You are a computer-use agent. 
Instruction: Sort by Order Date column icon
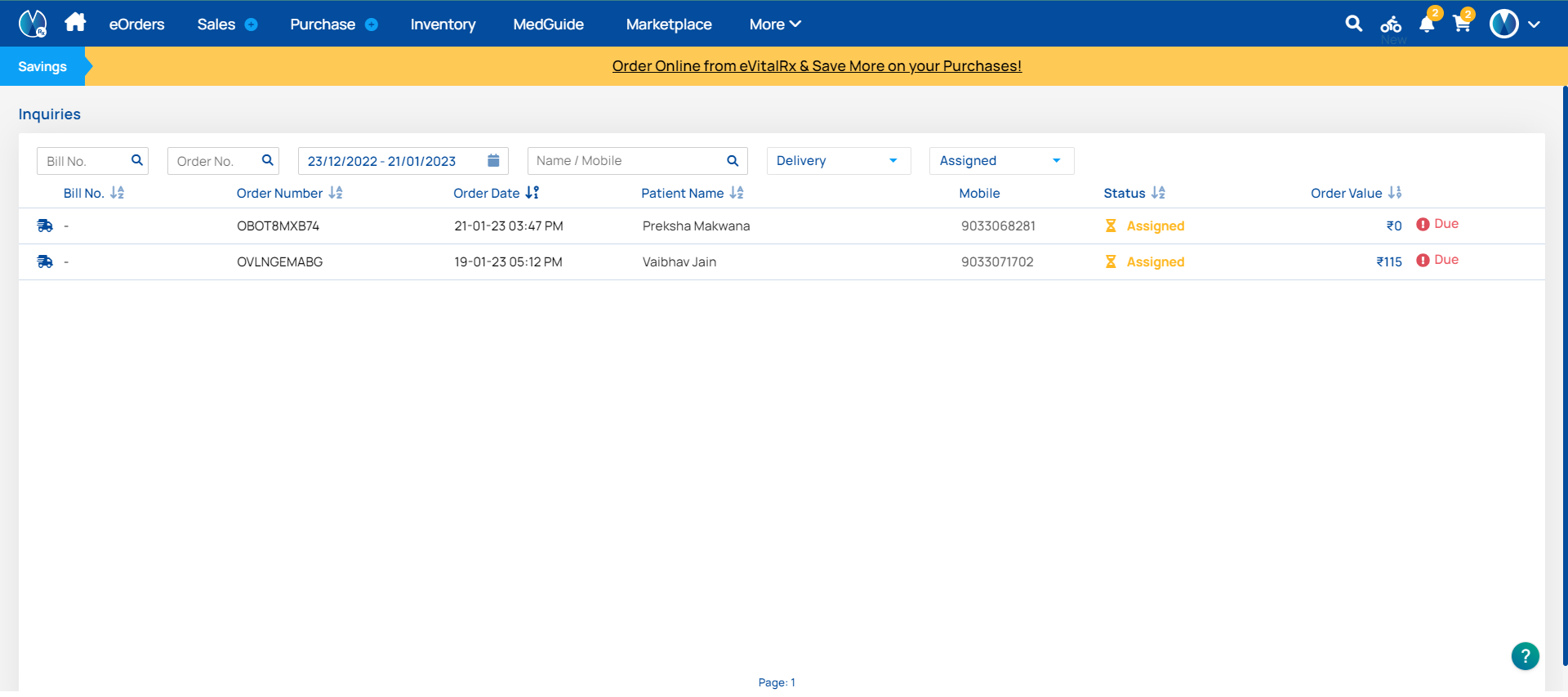coord(532,193)
